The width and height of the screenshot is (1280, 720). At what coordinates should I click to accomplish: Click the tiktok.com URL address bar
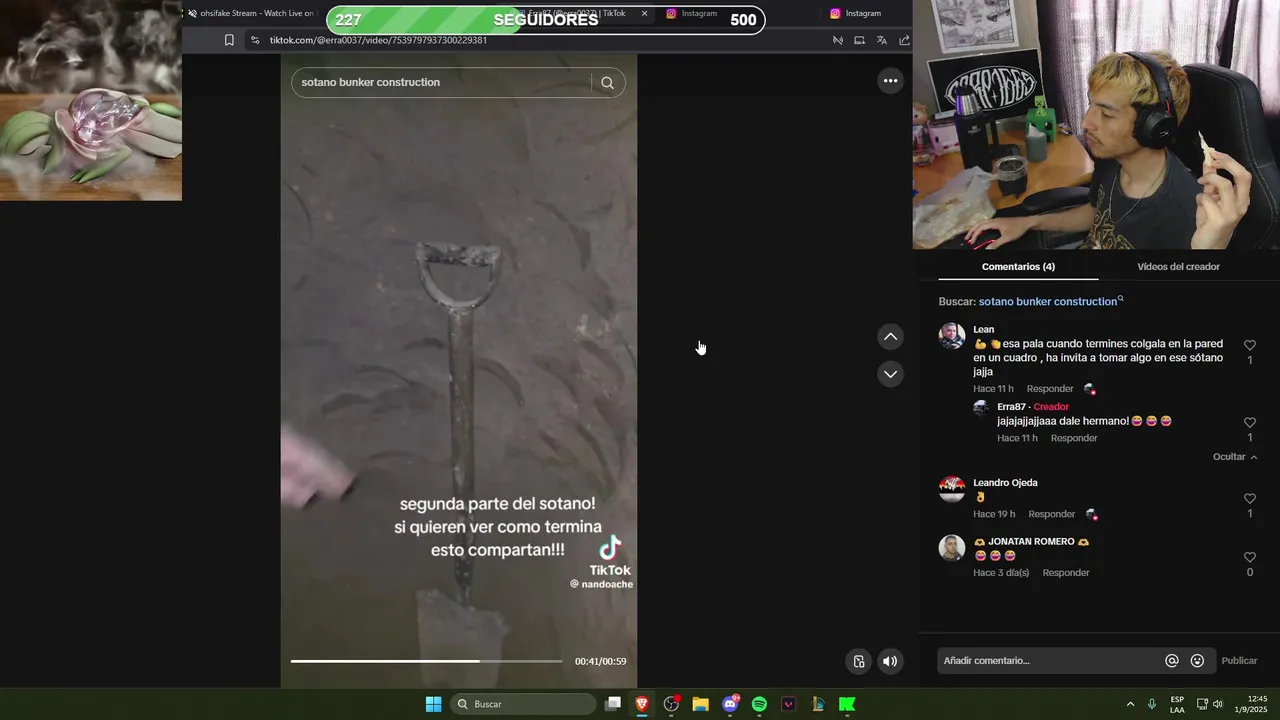(x=378, y=40)
